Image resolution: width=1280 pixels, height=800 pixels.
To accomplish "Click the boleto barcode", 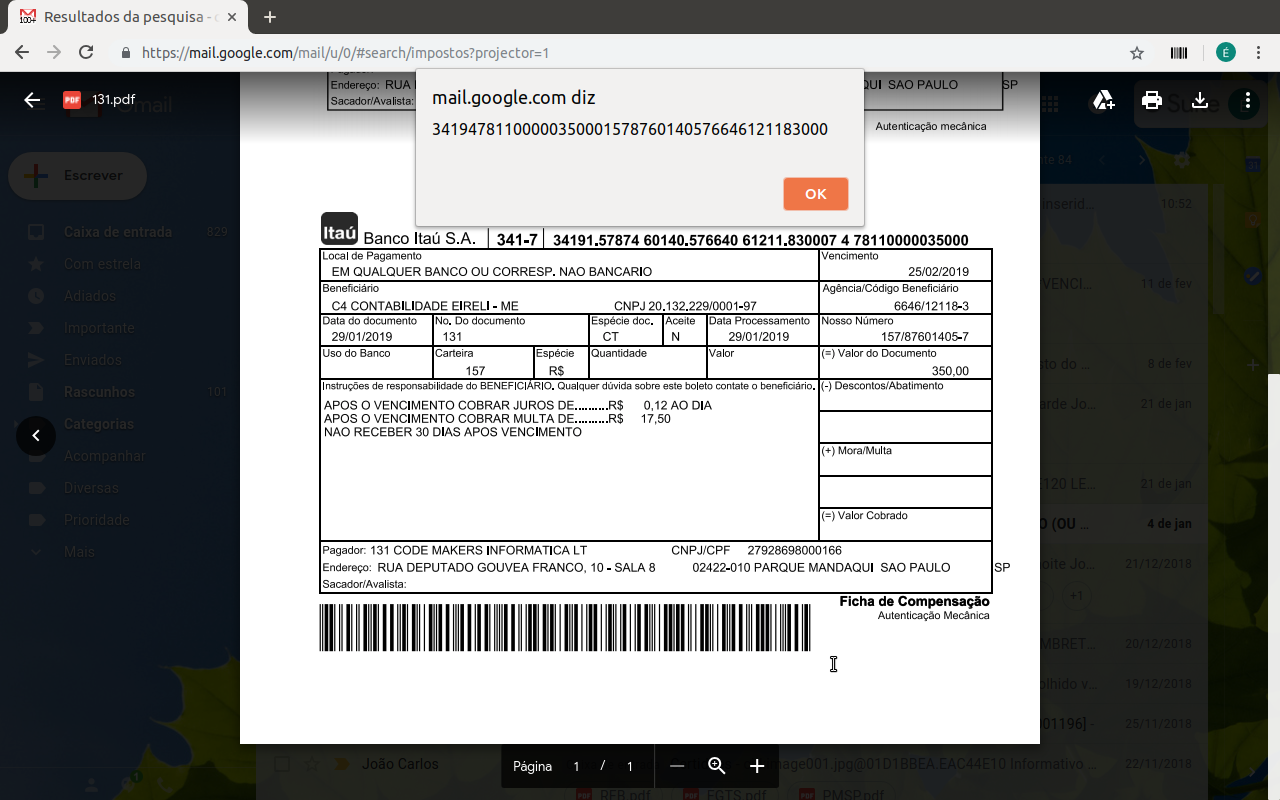I will click(x=565, y=628).
